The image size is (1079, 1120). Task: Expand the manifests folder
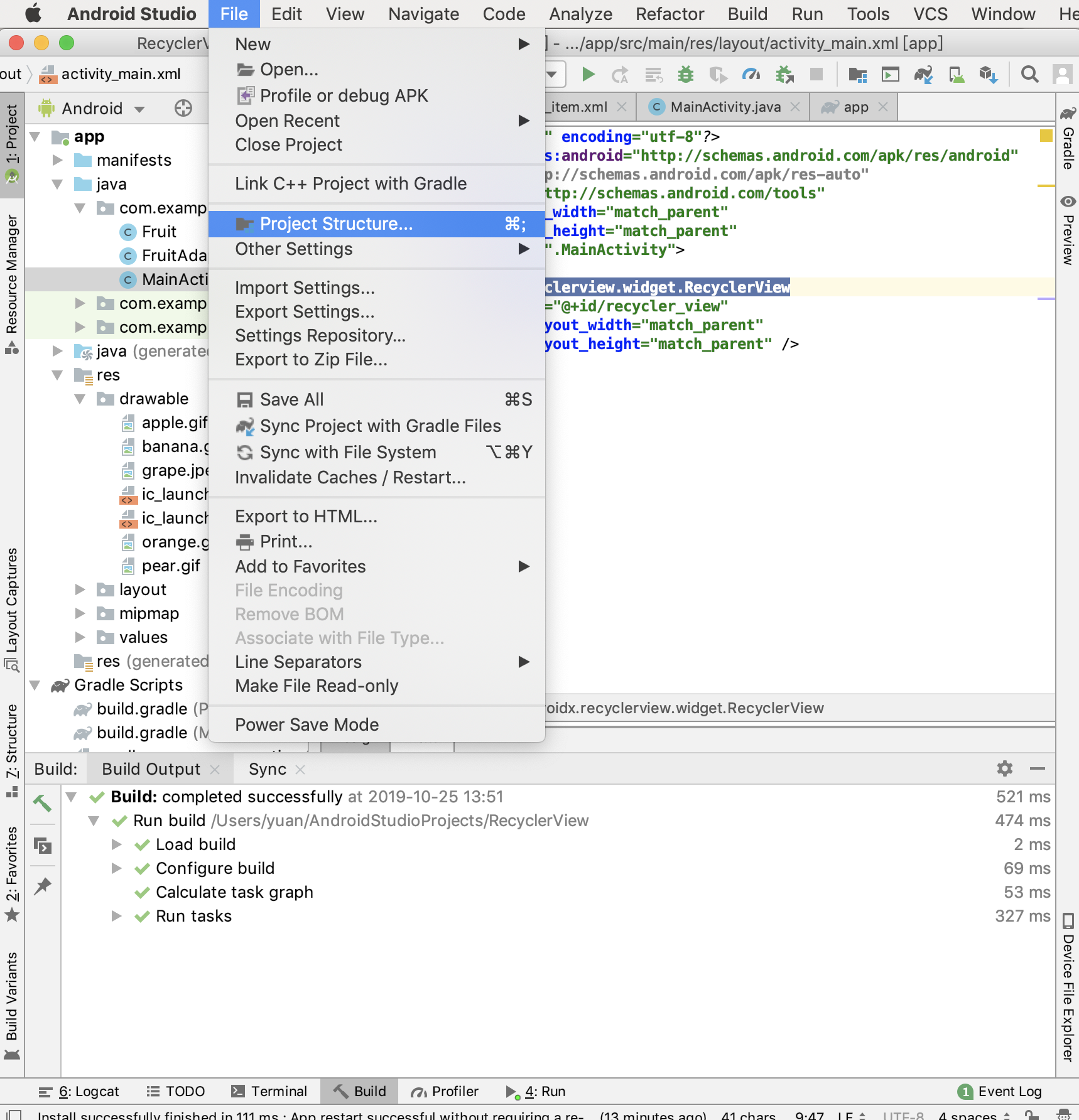coord(58,160)
